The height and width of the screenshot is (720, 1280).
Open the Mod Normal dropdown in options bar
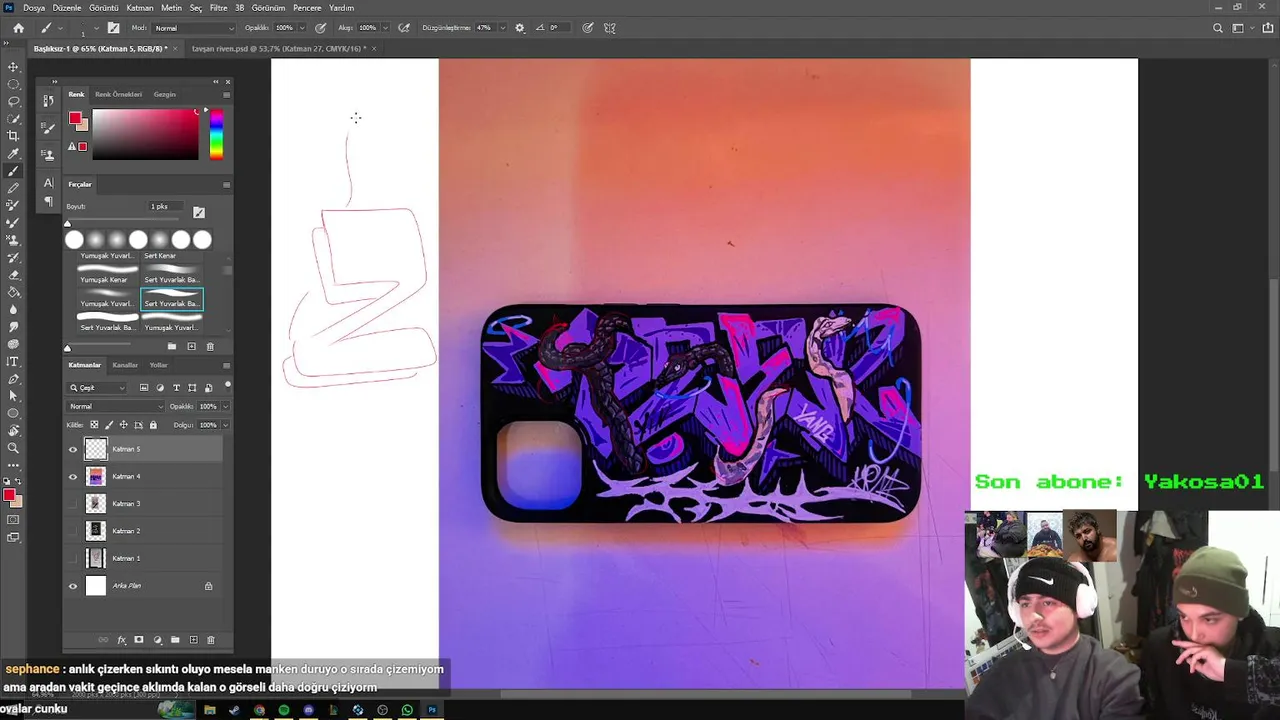(194, 28)
